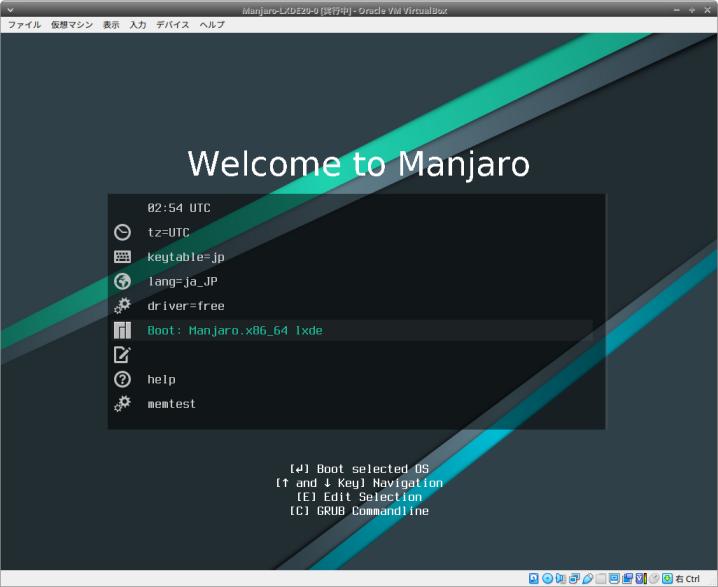This screenshot has width=718, height=587.
Task: Click the USB status bar indicator
Action: coord(587,578)
